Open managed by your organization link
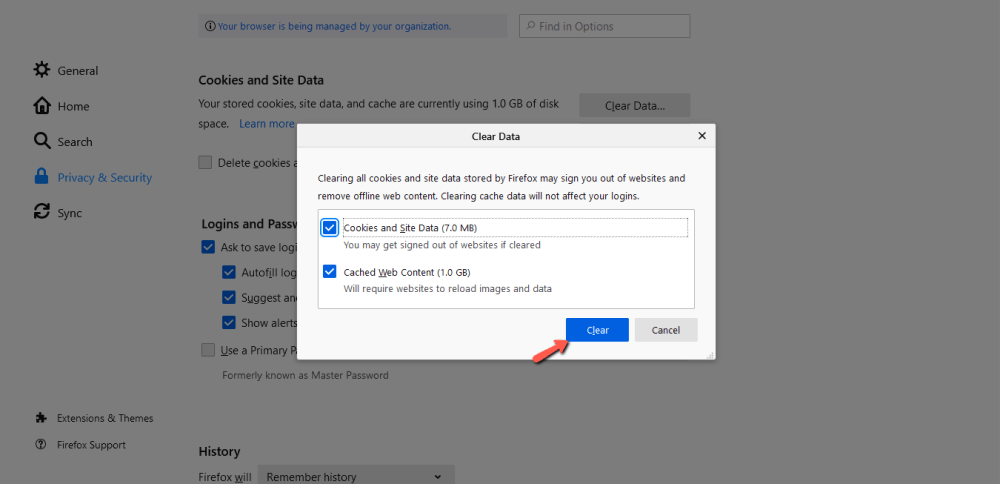The height and width of the screenshot is (484, 1000). click(334, 27)
